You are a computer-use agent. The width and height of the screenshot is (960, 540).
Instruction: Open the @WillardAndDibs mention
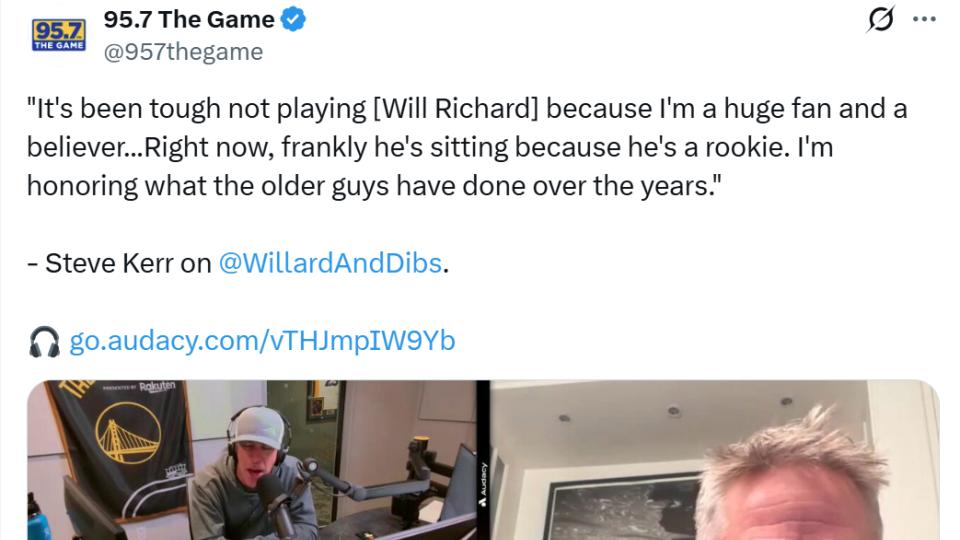330,263
